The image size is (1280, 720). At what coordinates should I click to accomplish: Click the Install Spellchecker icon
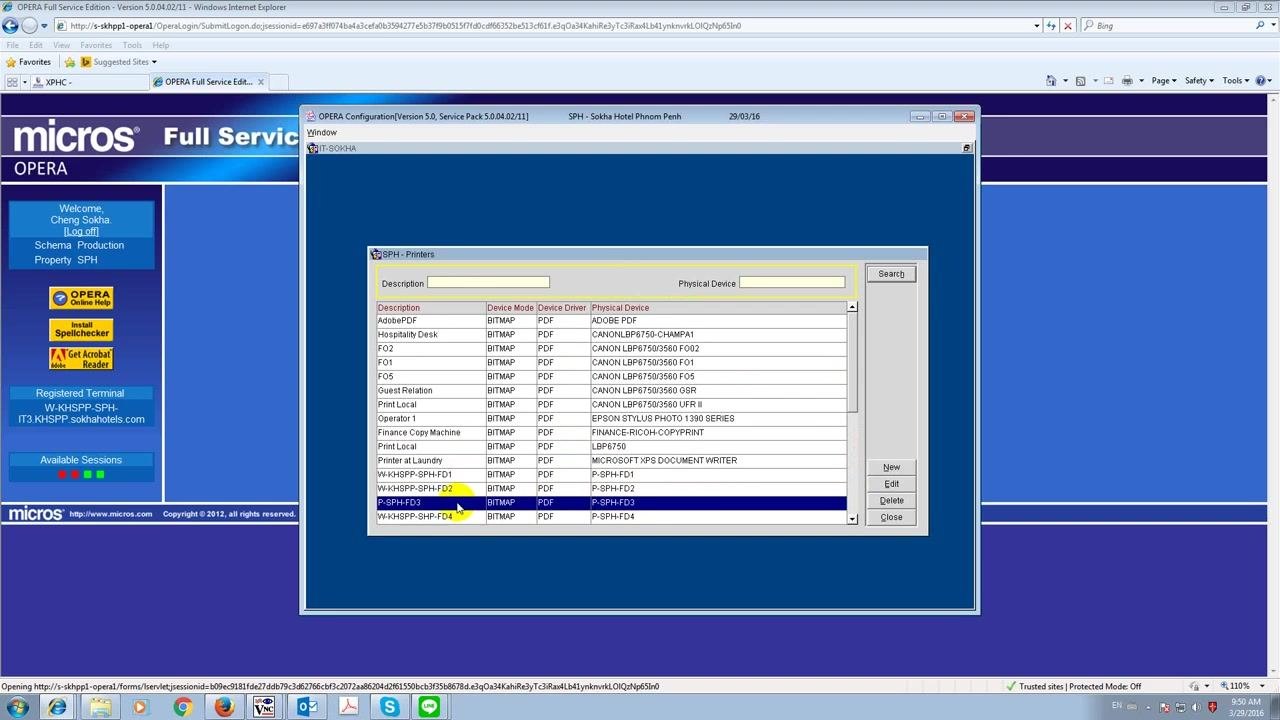pyautogui.click(x=81, y=329)
